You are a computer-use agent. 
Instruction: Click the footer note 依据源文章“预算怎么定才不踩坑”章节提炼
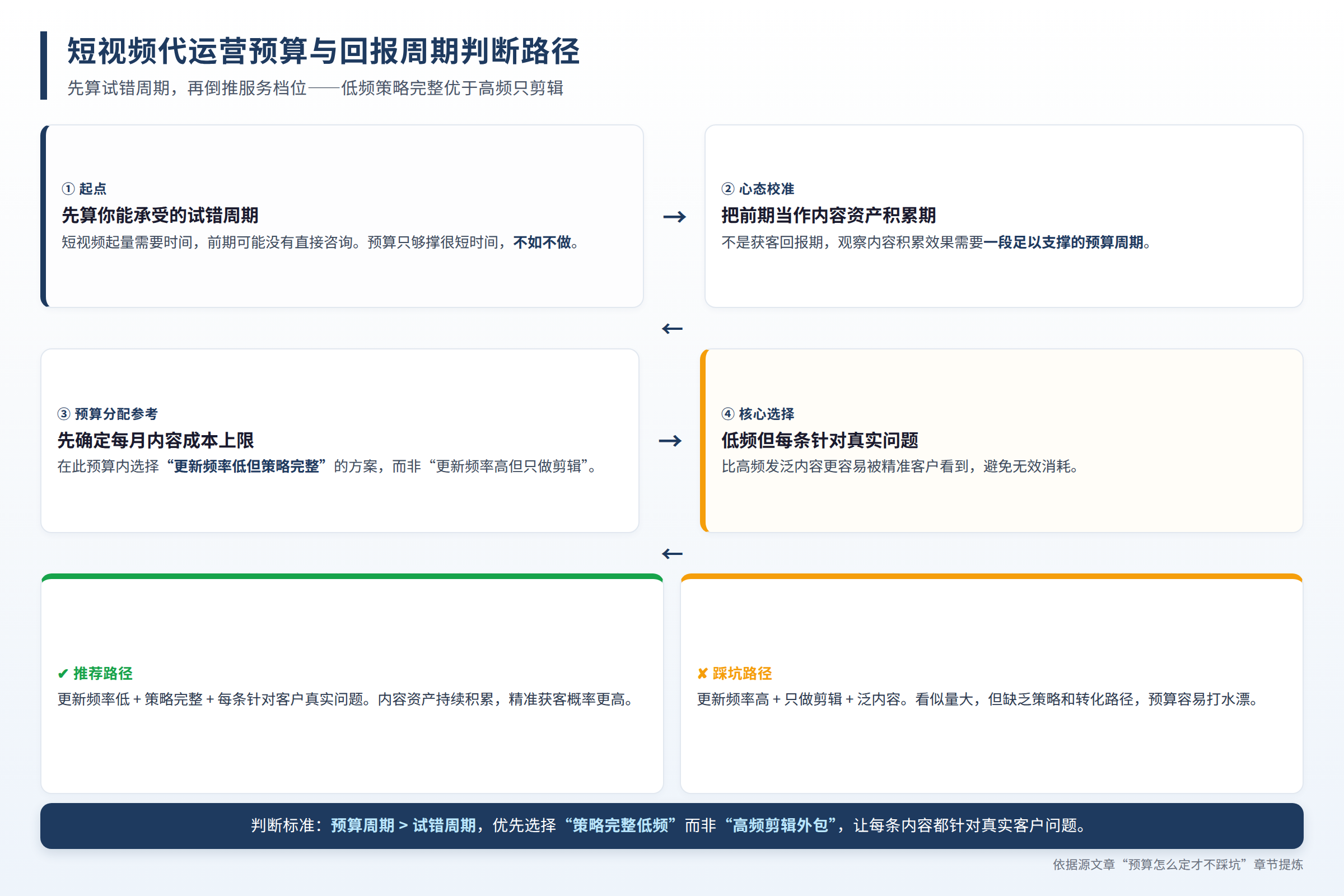click(x=1178, y=865)
